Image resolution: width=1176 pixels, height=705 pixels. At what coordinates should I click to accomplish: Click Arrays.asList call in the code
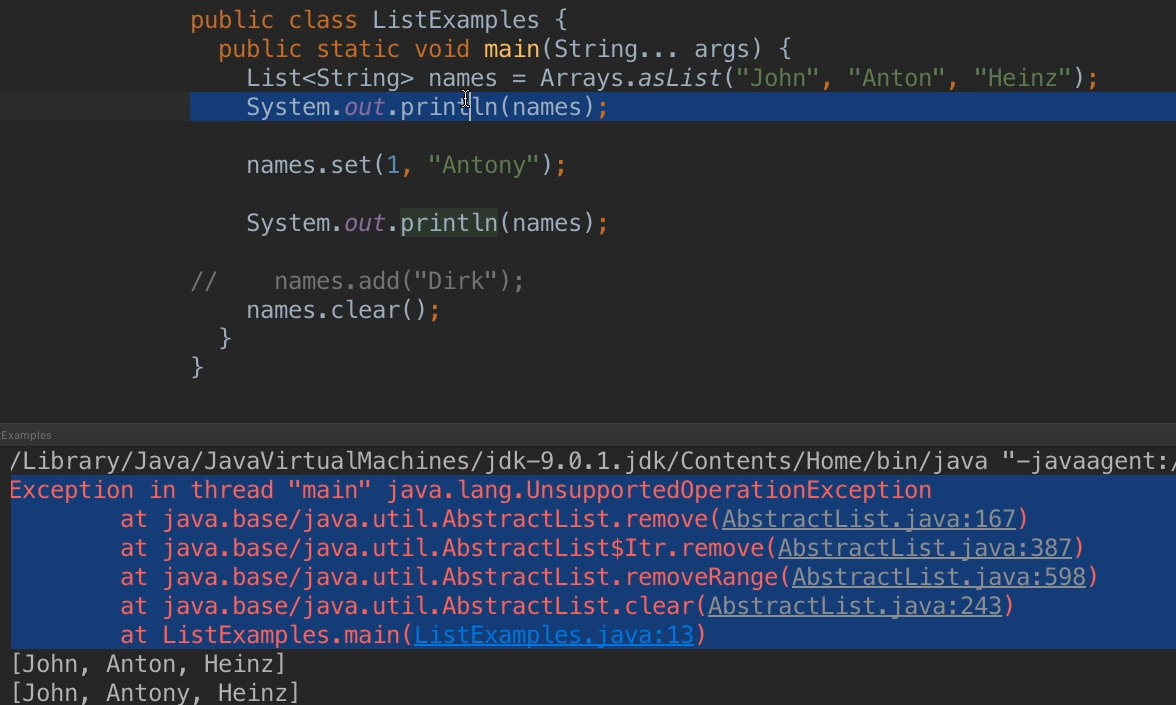point(630,78)
